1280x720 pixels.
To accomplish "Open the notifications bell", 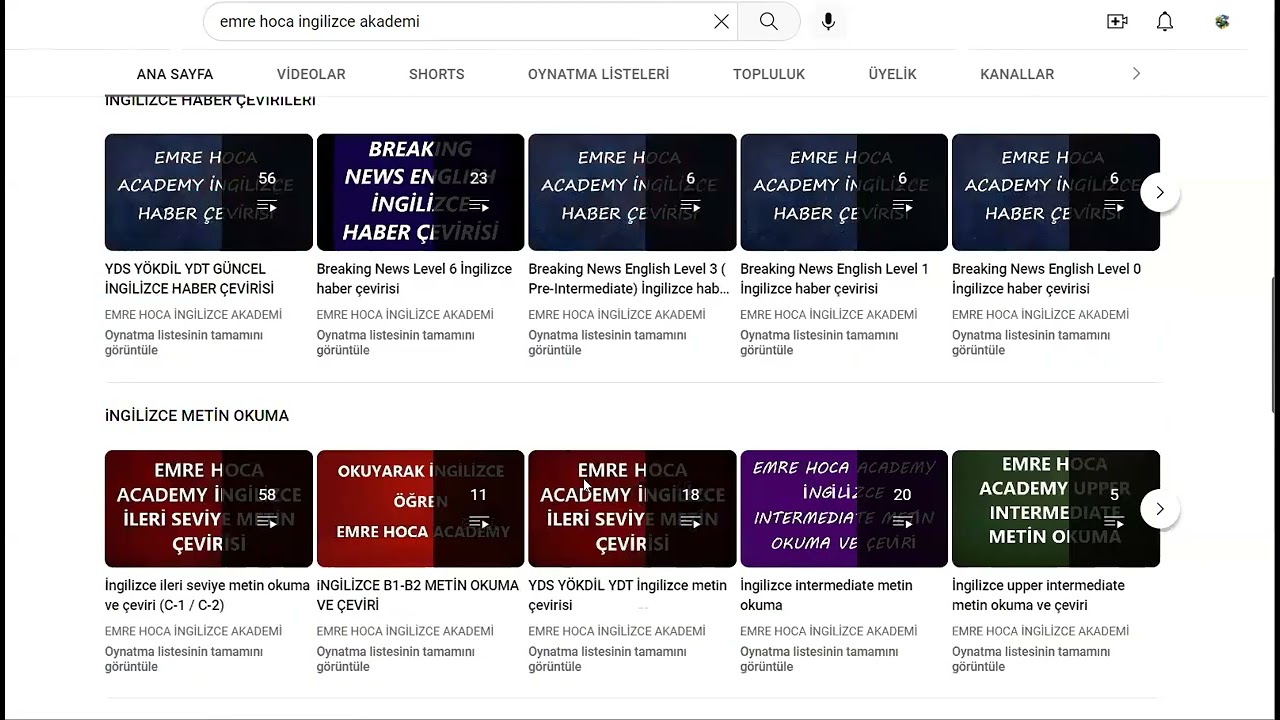I will tap(1165, 21).
